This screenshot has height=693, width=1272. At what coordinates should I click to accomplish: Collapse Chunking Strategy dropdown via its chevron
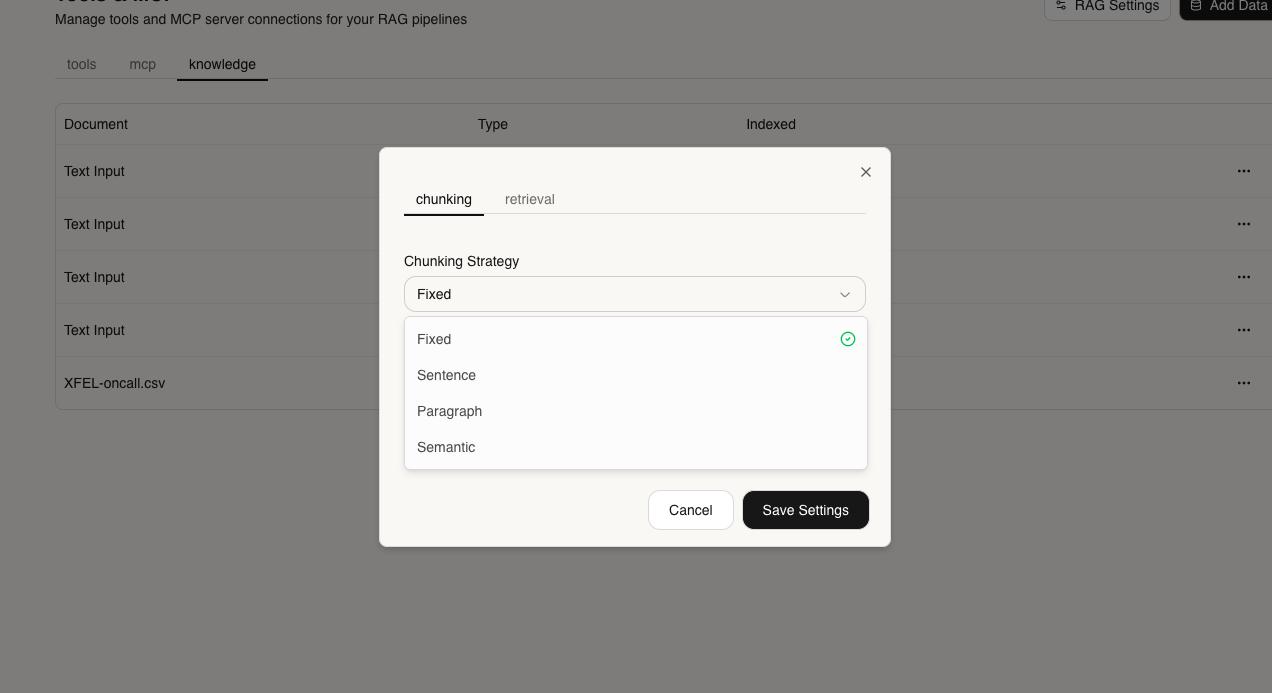[x=845, y=294]
